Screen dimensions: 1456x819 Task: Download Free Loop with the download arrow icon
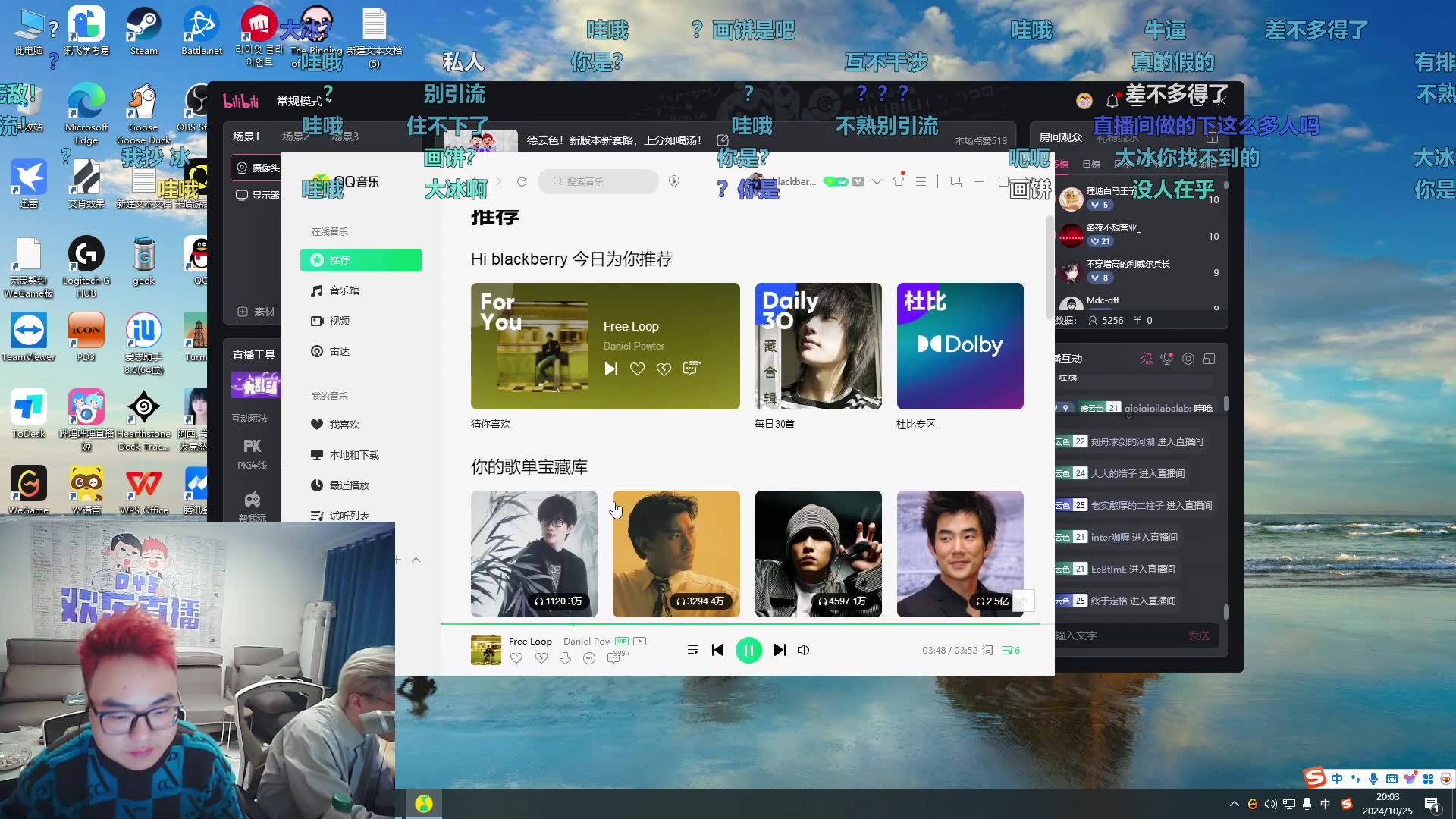point(565,658)
